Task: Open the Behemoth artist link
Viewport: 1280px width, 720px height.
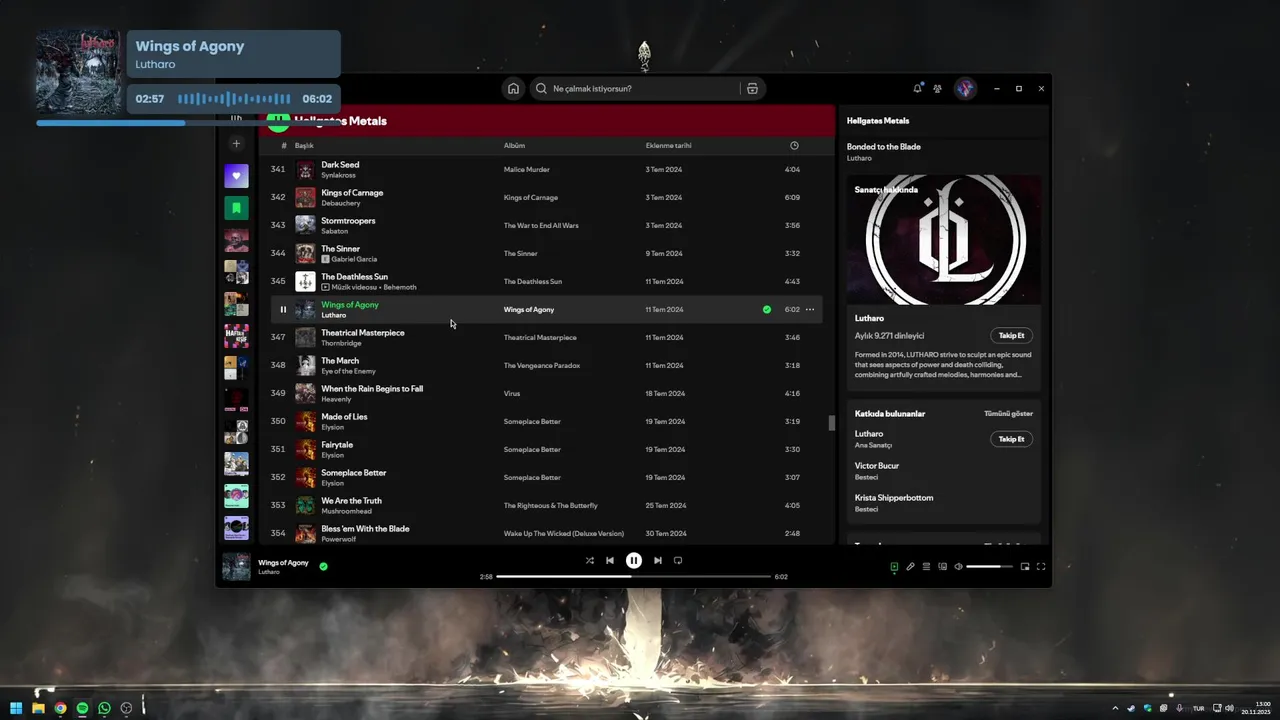Action: 400,287
